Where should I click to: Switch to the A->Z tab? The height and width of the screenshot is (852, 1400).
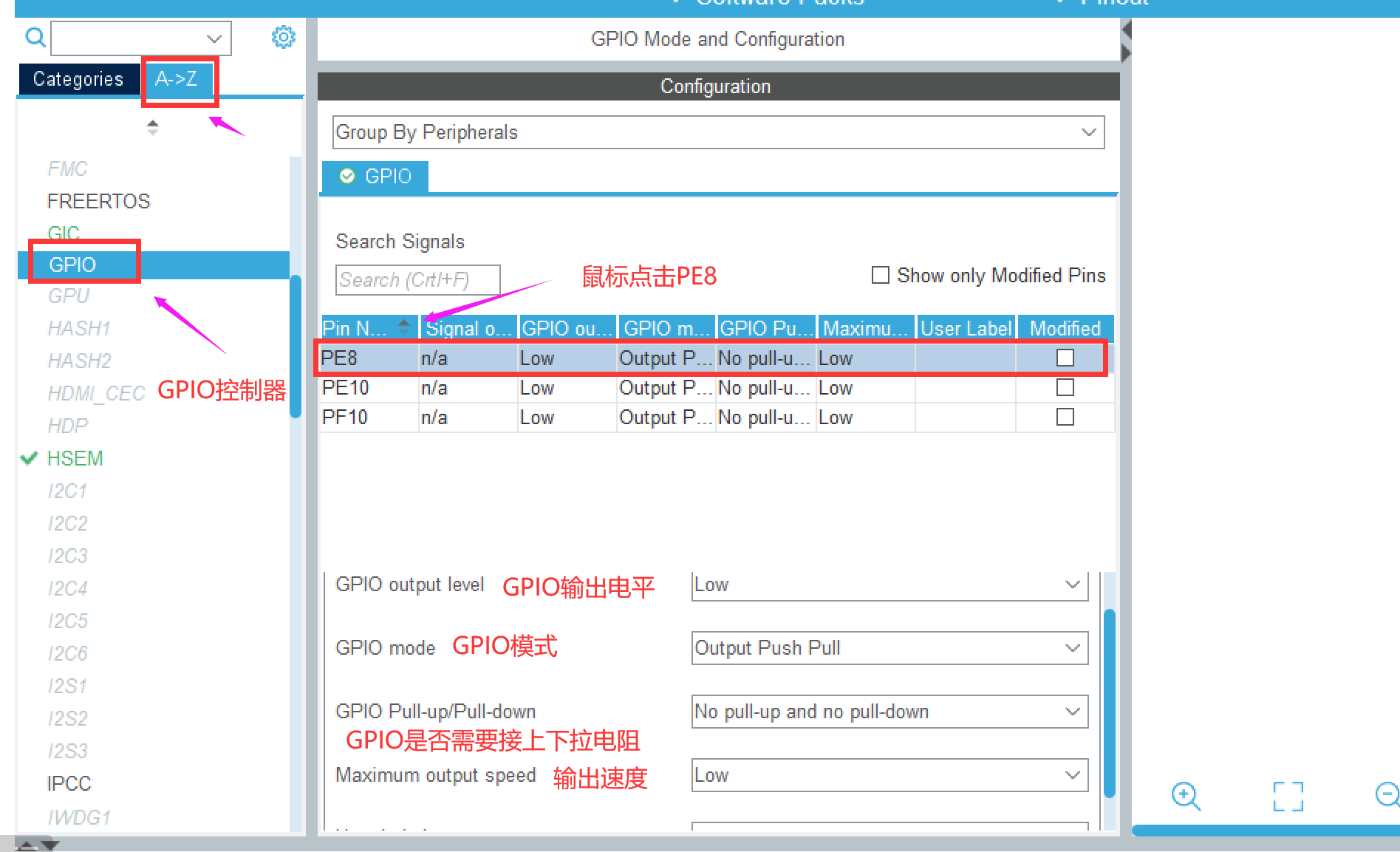(177, 79)
